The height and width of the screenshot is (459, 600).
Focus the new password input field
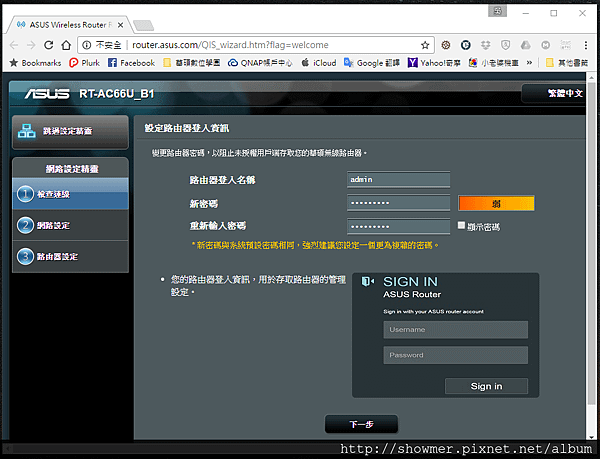[398, 203]
